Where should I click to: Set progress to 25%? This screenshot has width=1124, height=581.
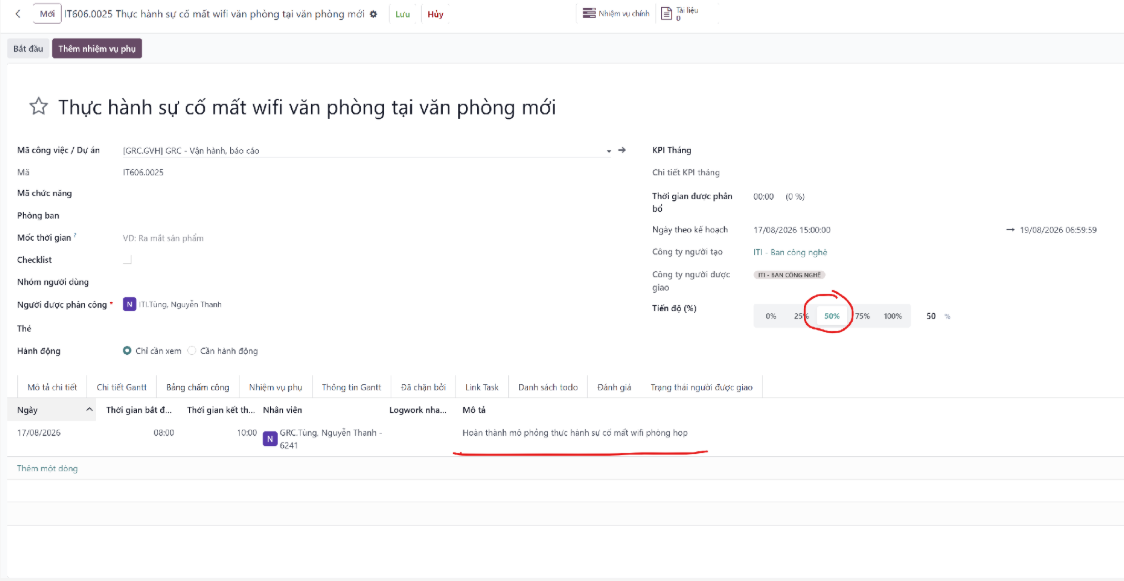coord(801,316)
